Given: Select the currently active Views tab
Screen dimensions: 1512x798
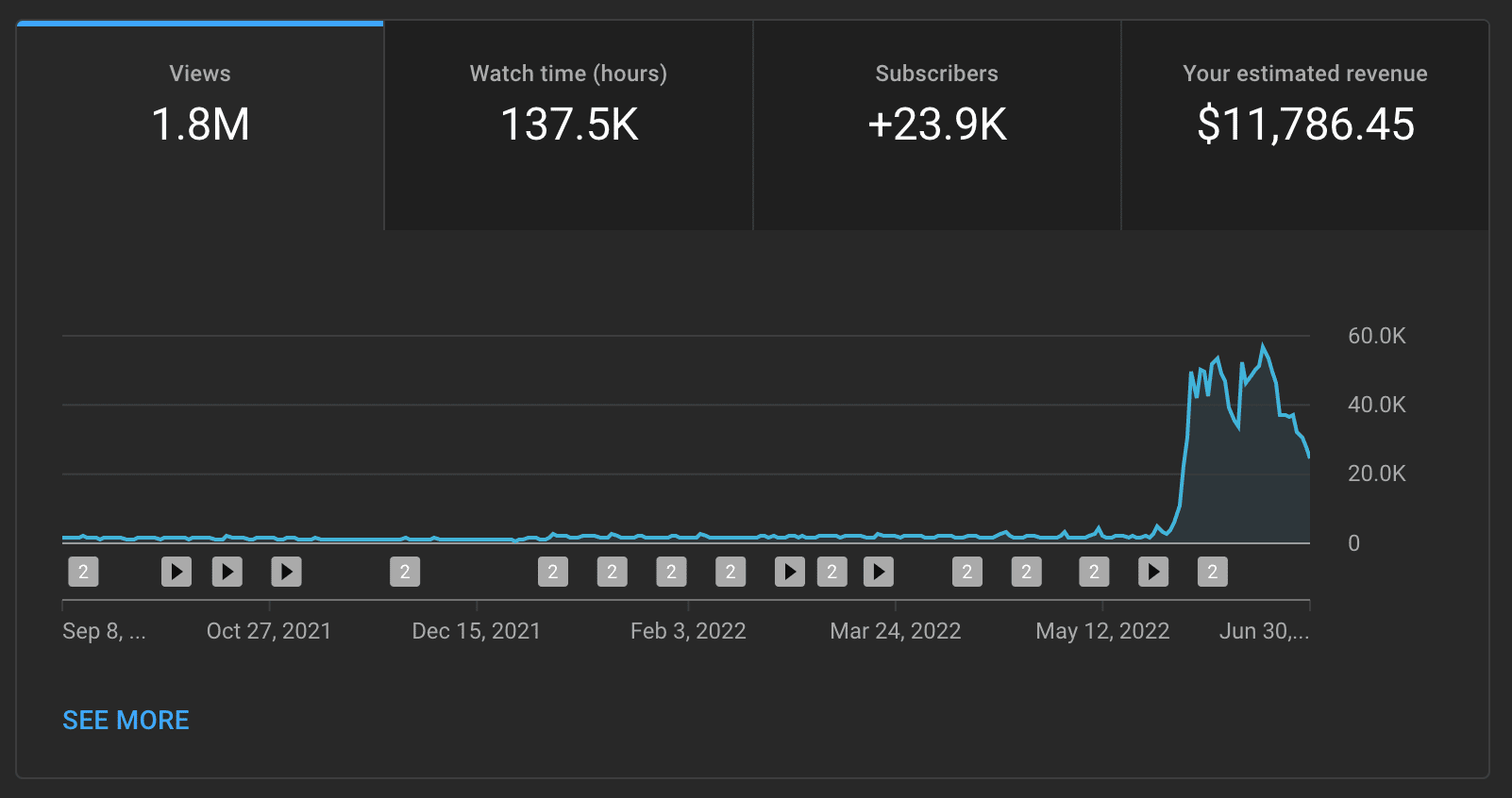Looking at the screenshot, I should pyautogui.click(x=200, y=104).
